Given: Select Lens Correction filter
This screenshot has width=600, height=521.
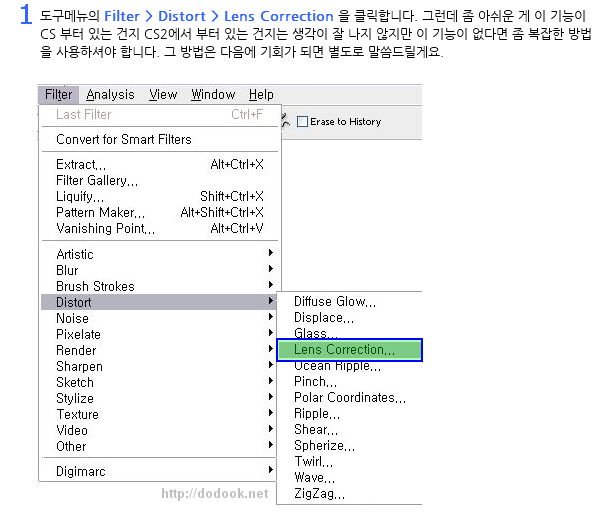Looking at the screenshot, I should (349, 350).
